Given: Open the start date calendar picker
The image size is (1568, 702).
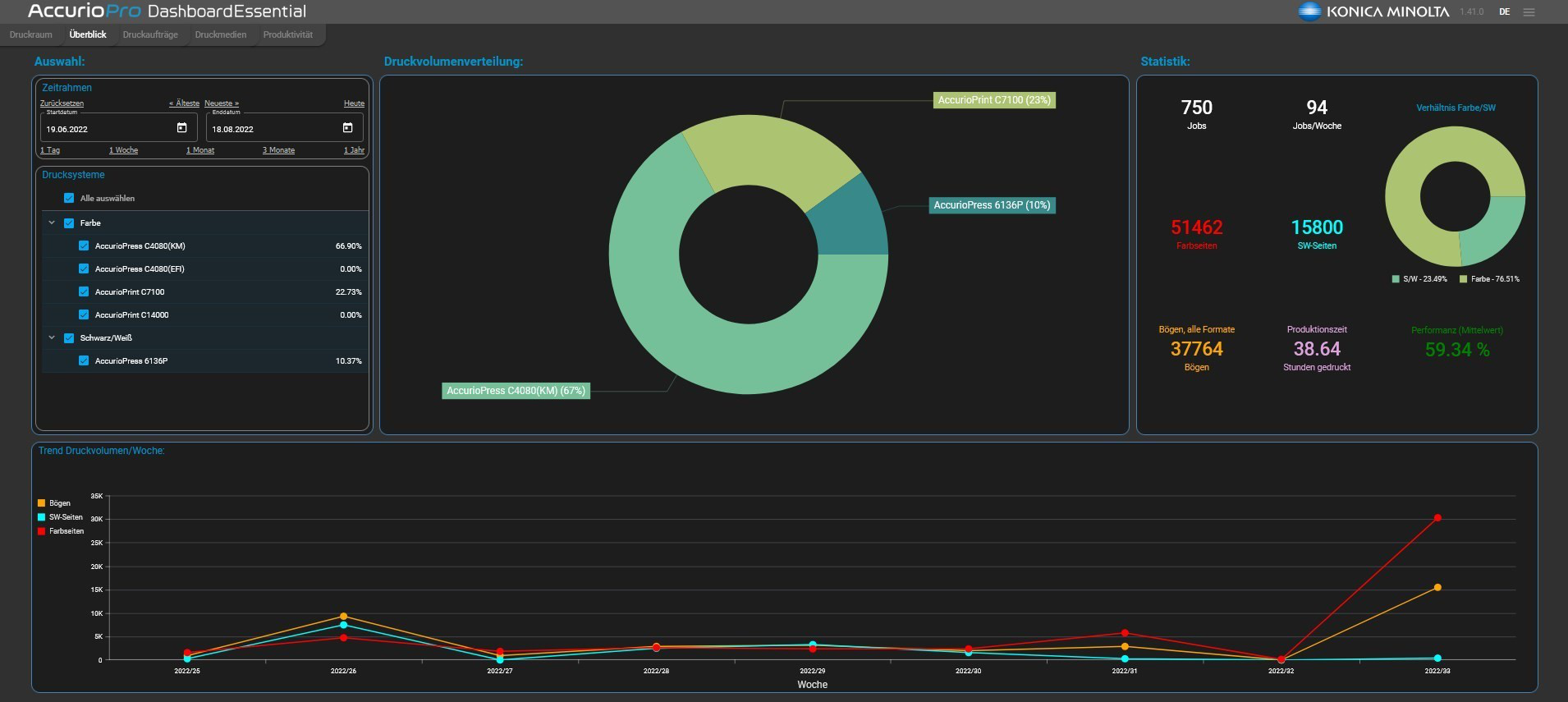Looking at the screenshot, I should (182, 128).
